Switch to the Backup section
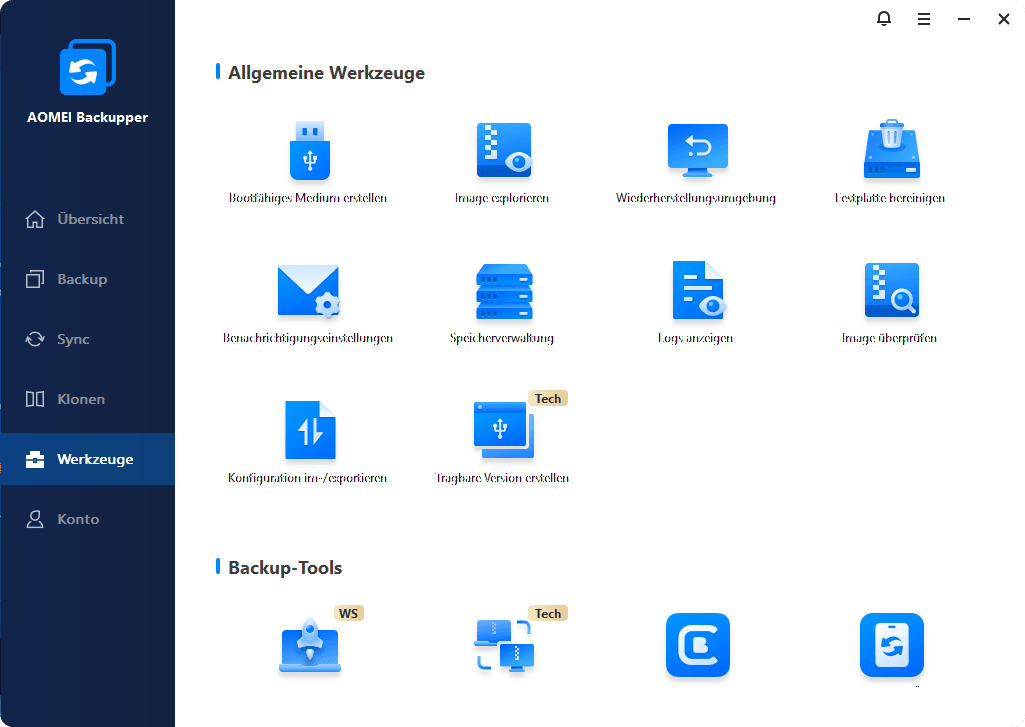The width and height of the screenshot is (1025, 727). 88,280
